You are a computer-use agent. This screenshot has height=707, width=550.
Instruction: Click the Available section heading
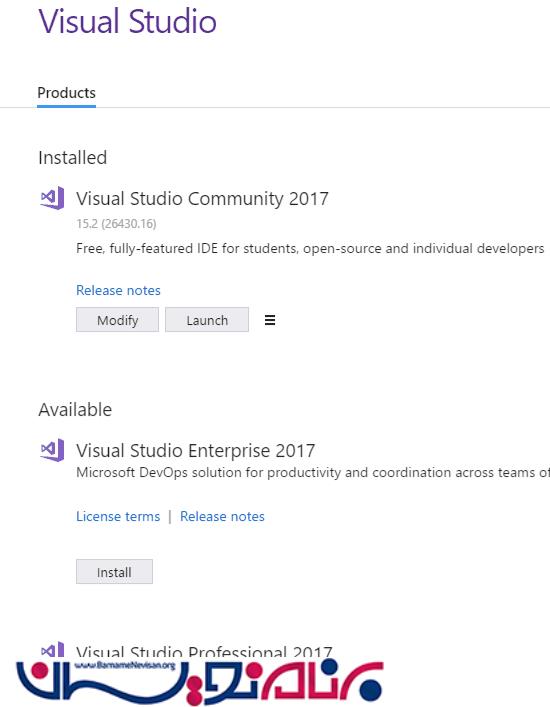click(x=75, y=410)
